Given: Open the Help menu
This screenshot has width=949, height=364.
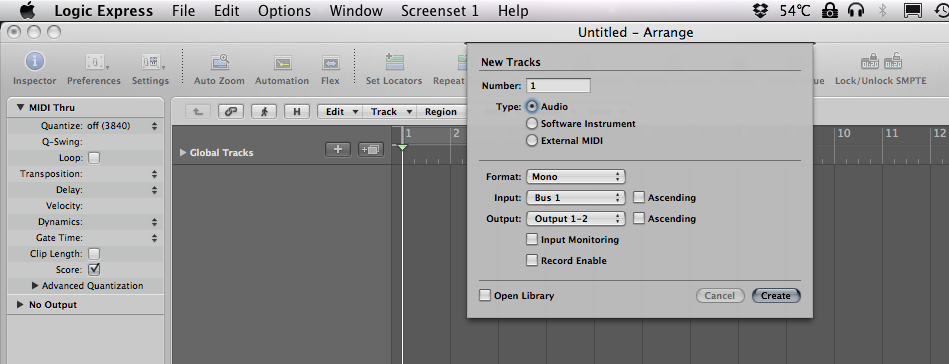Looking at the screenshot, I should point(513,11).
